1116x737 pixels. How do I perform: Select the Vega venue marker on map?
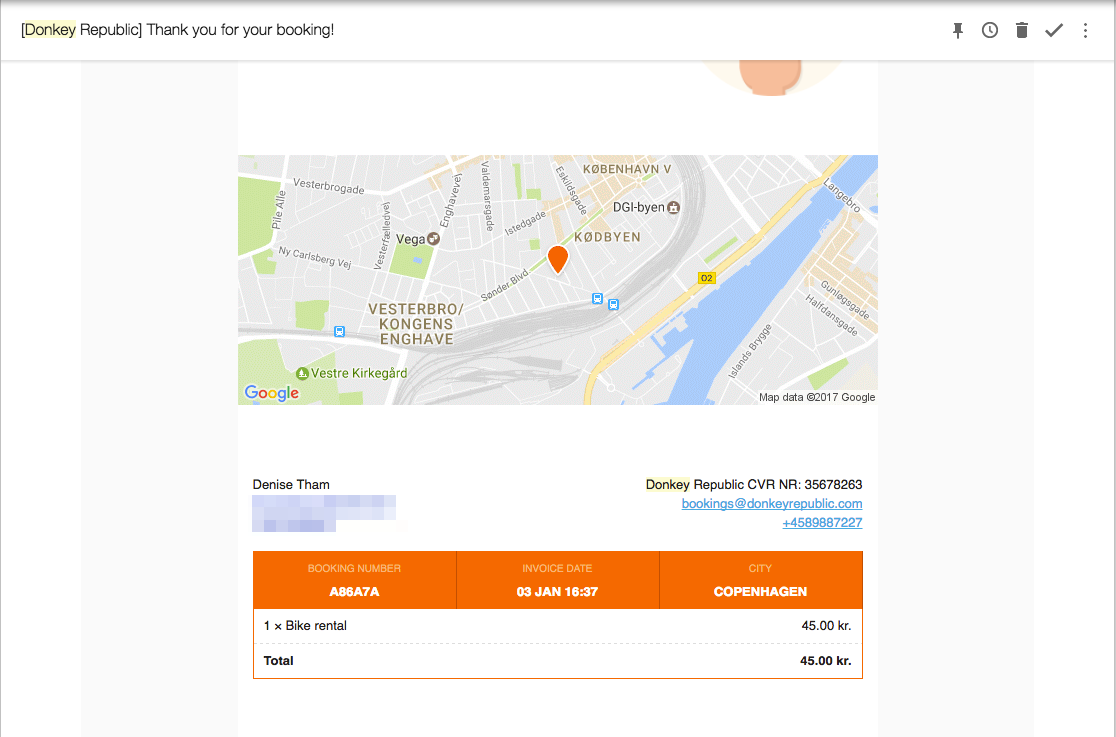pos(433,239)
